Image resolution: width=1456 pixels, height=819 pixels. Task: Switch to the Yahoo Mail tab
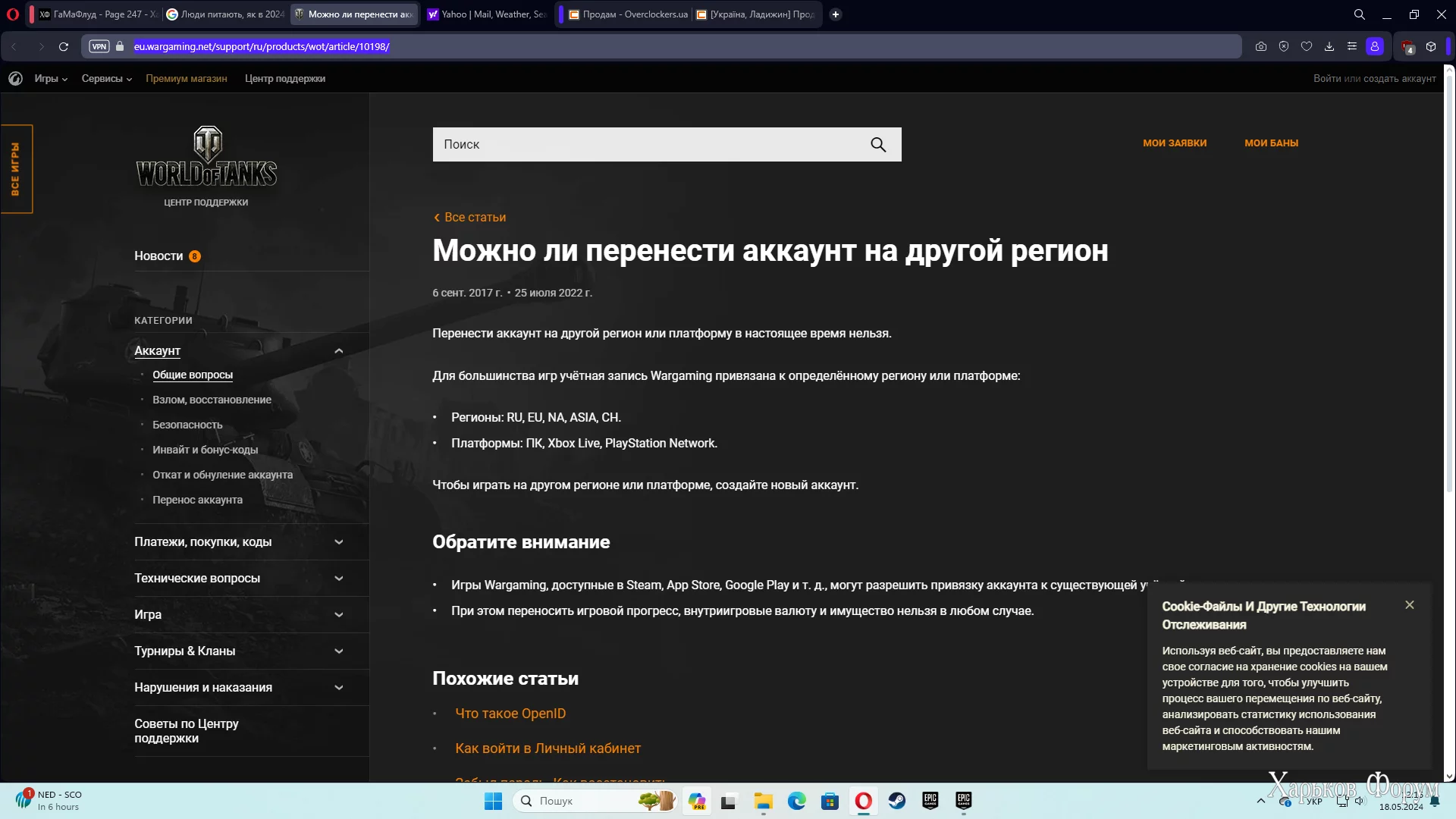(486, 14)
